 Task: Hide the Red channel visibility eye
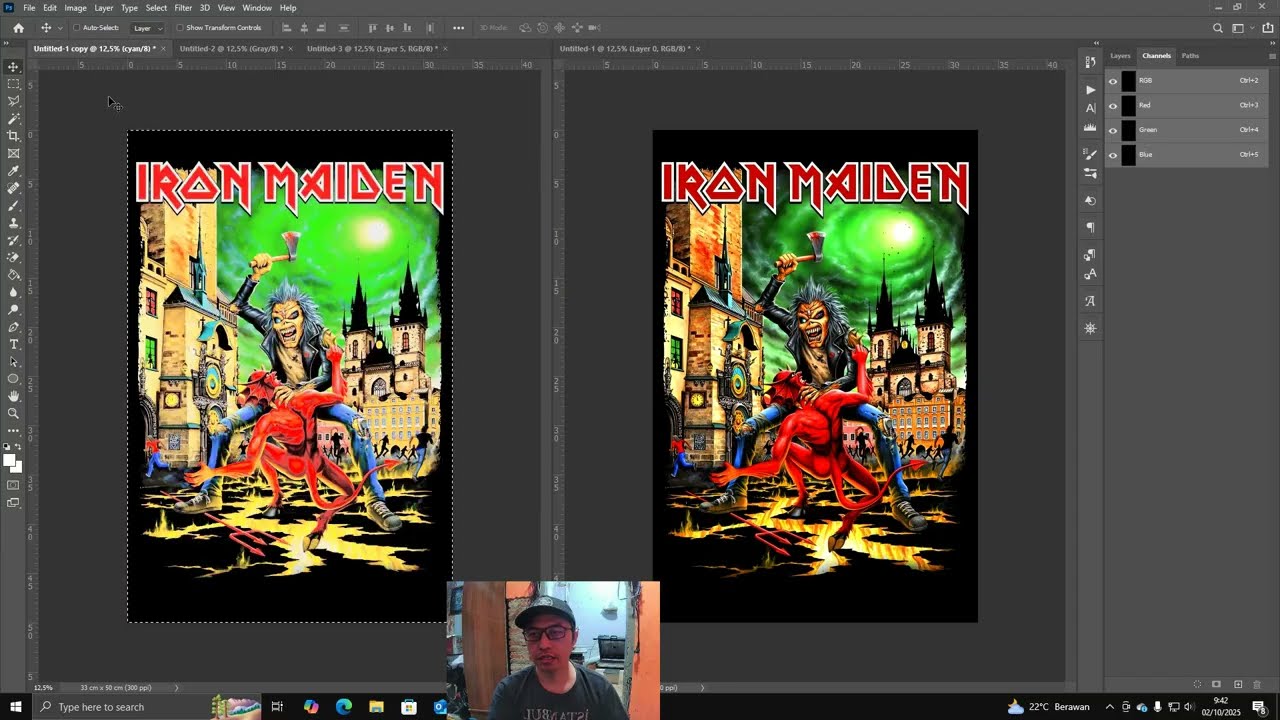pos(1113,106)
